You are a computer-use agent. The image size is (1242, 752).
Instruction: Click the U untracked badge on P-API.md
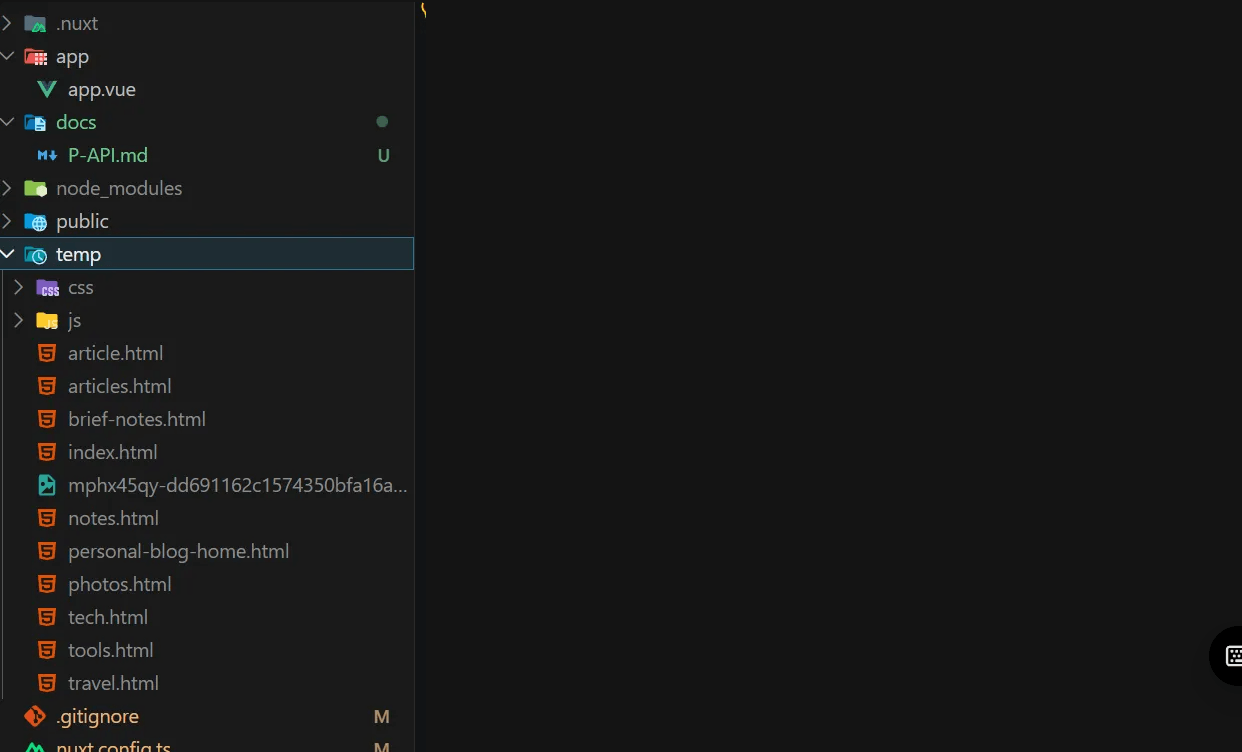[383, 155]
